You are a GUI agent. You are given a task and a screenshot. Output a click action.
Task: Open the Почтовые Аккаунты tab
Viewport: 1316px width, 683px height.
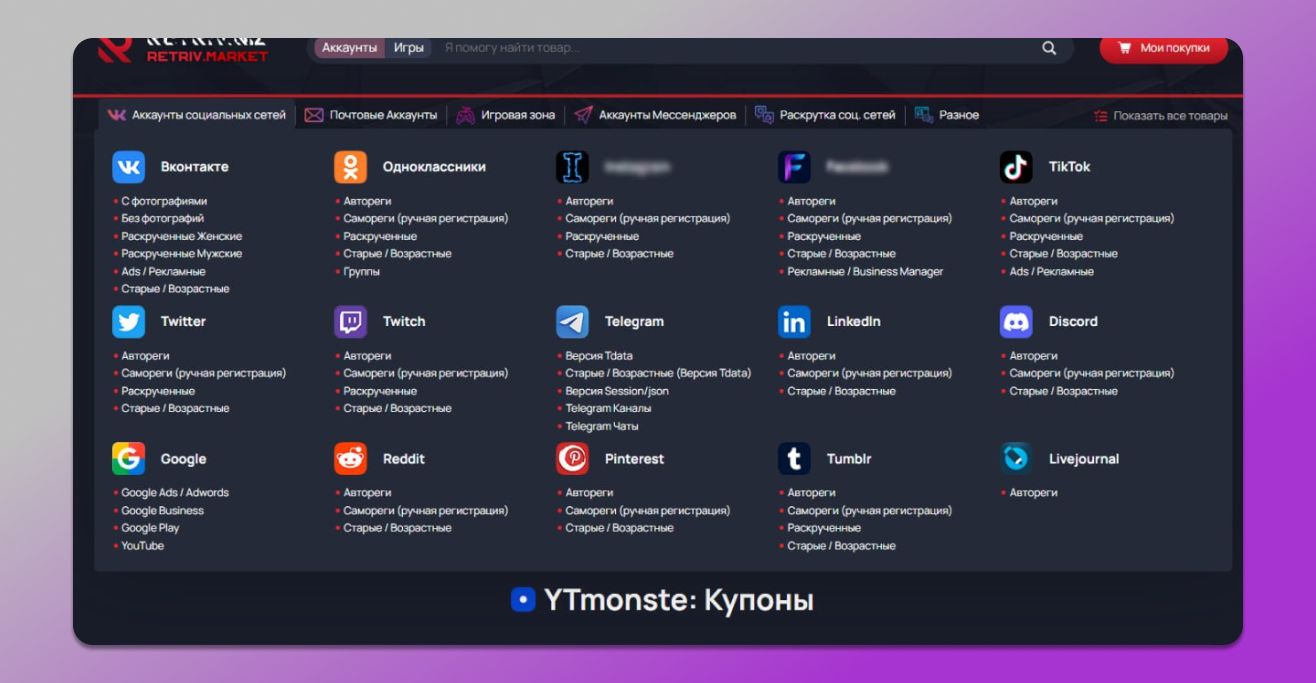click(371, 115)
